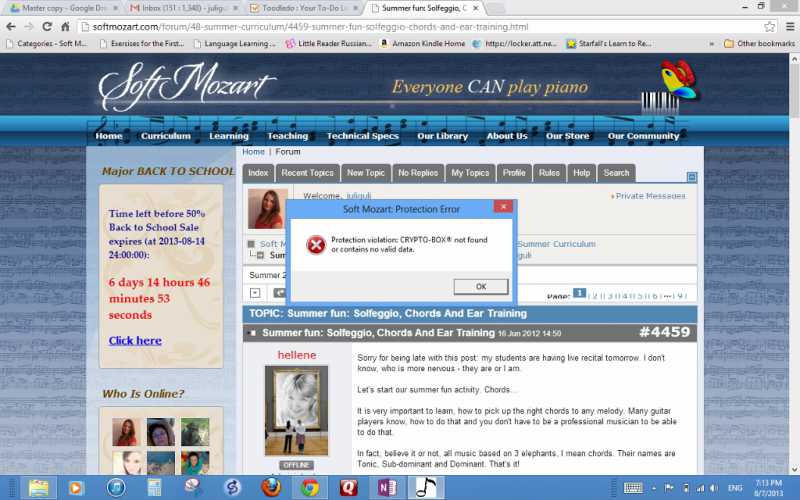
Task: Open the browser home page icon
Action: pyautogui.click(x=65, y=27)
